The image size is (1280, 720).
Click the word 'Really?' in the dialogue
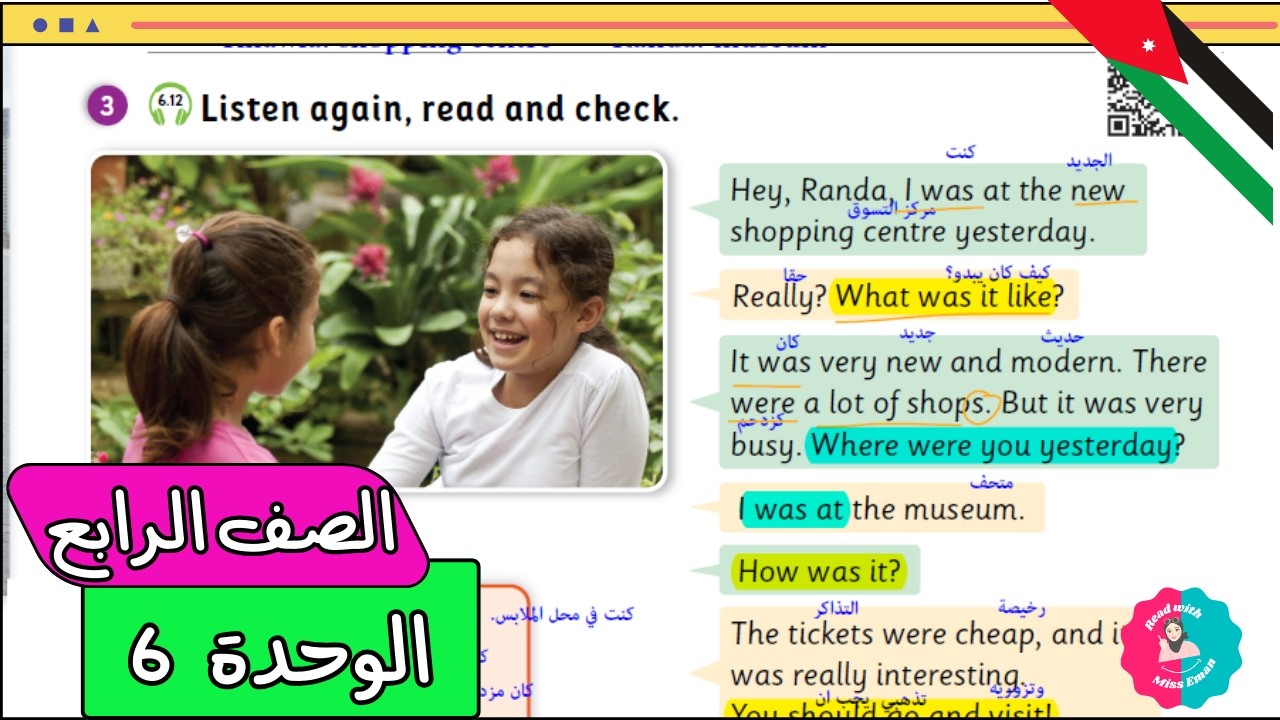click(x=778, y=296)
